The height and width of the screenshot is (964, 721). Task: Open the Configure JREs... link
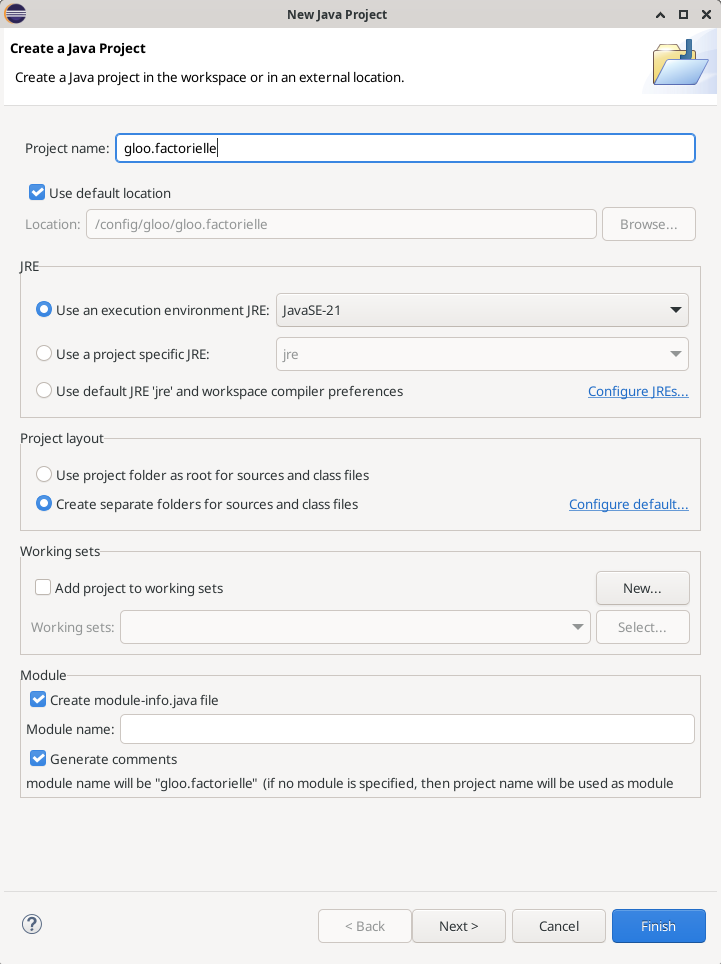point(638,391)
